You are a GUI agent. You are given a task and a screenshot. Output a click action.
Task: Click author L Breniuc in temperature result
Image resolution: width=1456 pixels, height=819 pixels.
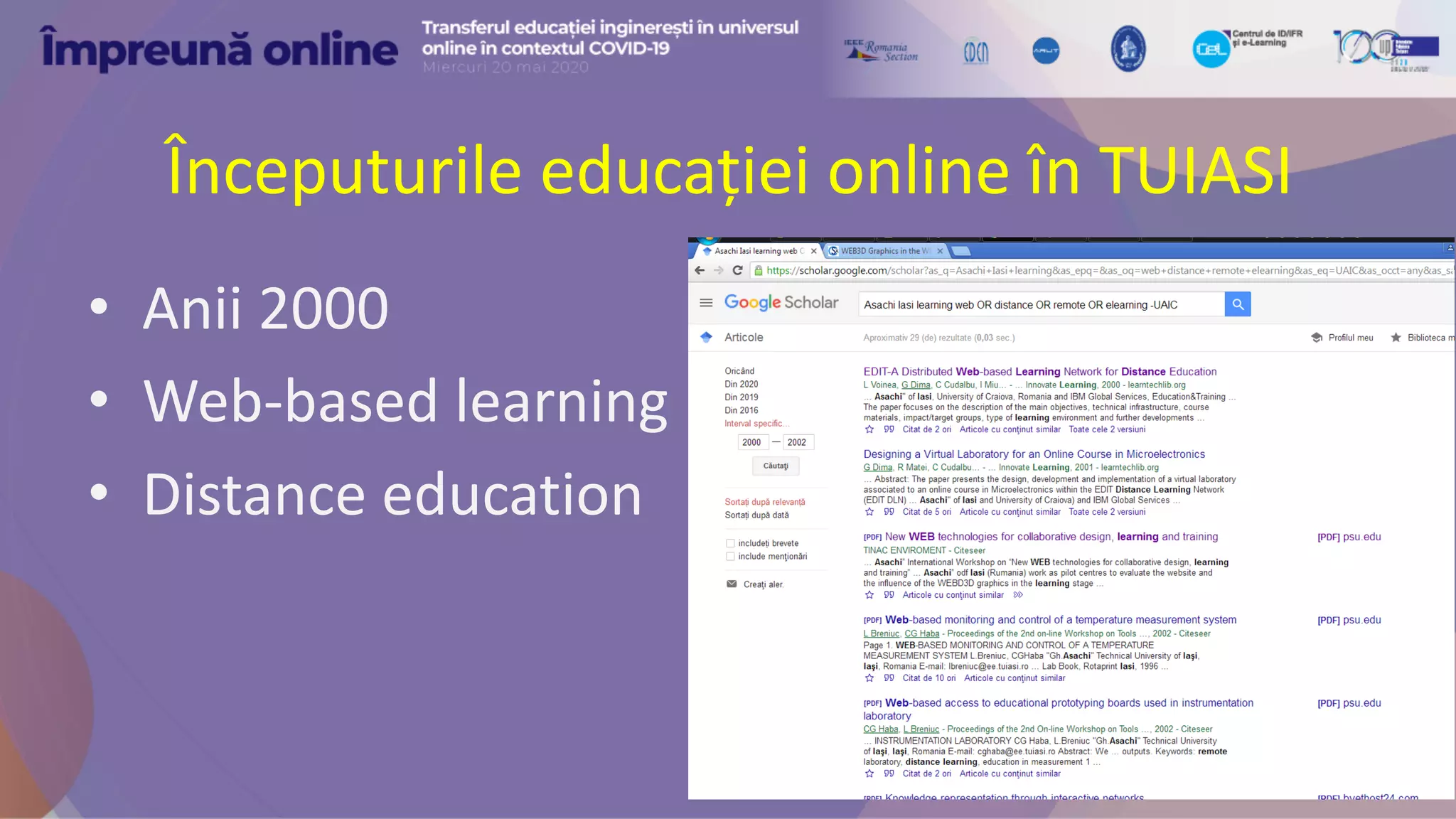[x=882, y=633]
